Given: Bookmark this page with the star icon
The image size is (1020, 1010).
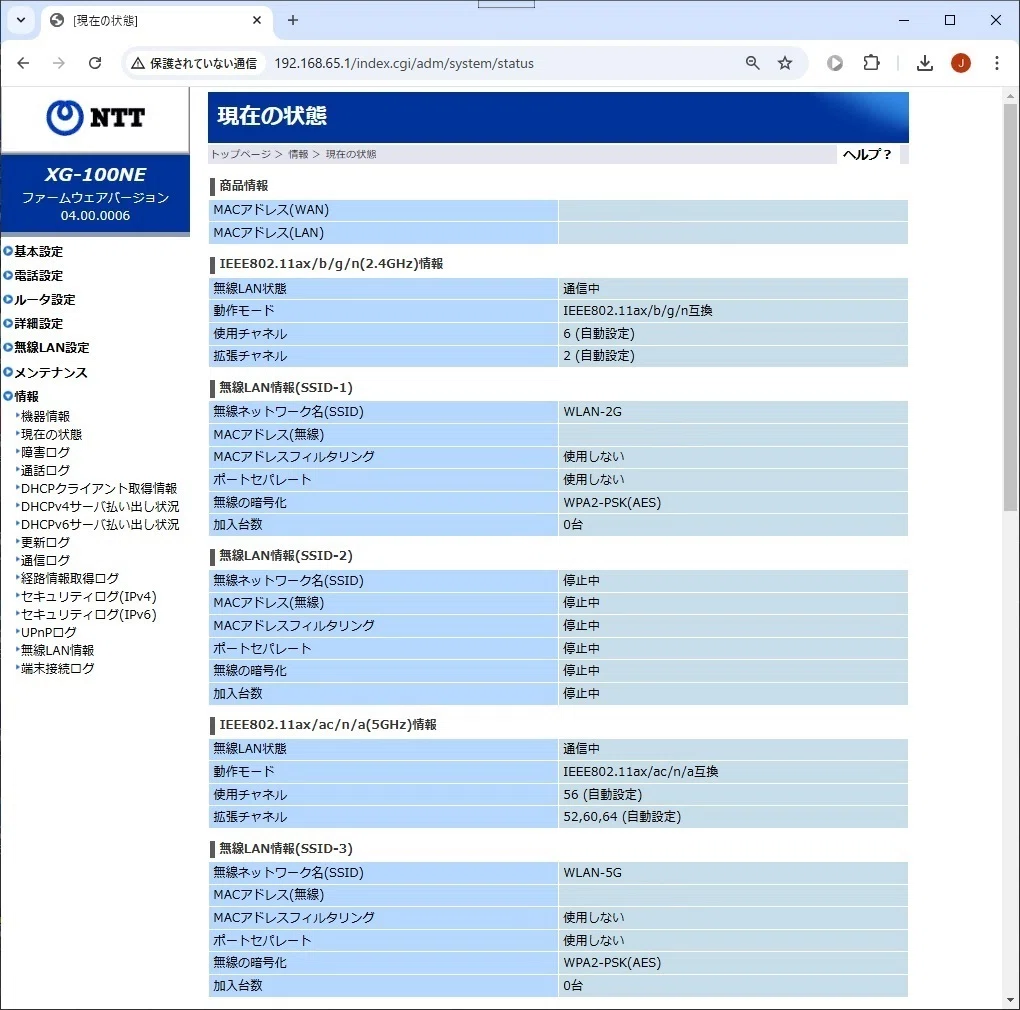Looking at the screenshot, I should pyautogui.click(x=785, y=63).
